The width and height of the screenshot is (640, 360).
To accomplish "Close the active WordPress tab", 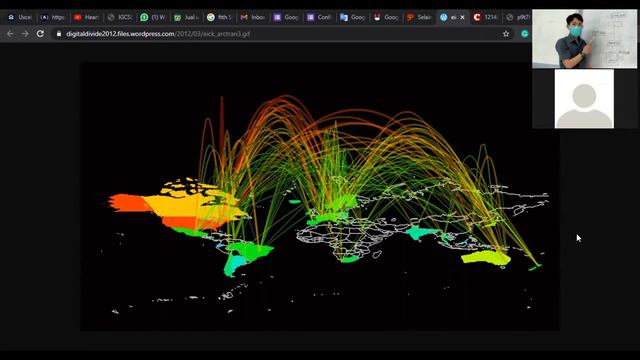I will coord(462,17).
